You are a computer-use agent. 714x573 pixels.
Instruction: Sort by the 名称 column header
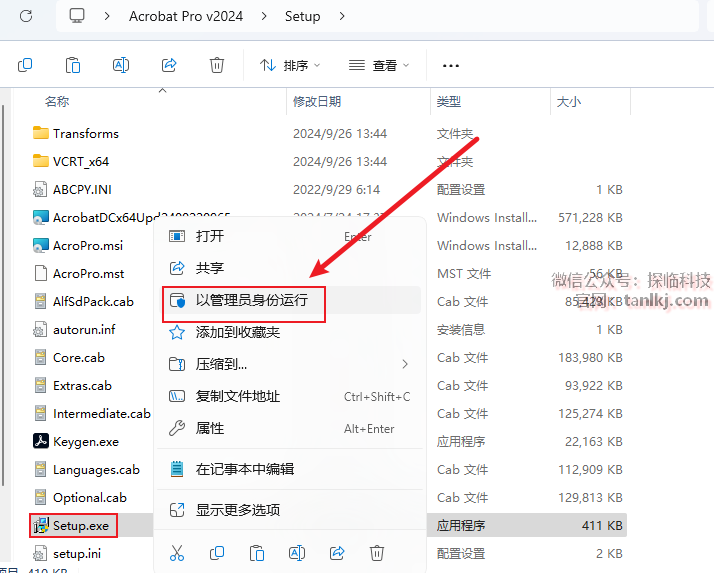click(x=57, y=101)
